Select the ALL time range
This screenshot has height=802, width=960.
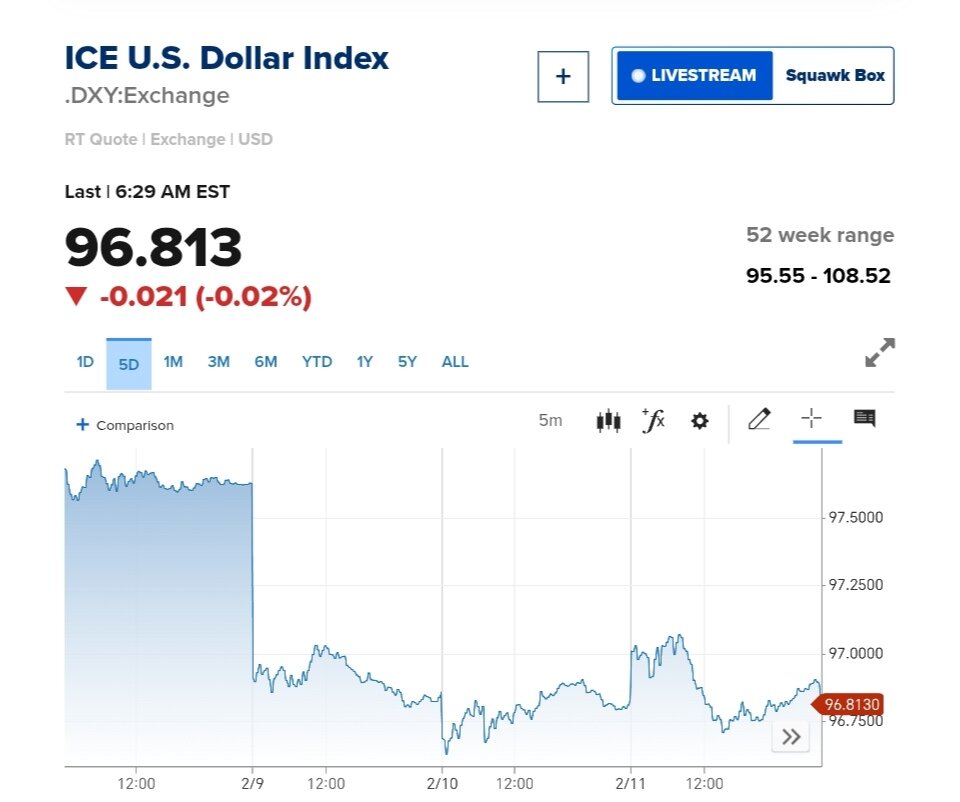(x=455, y=362)
